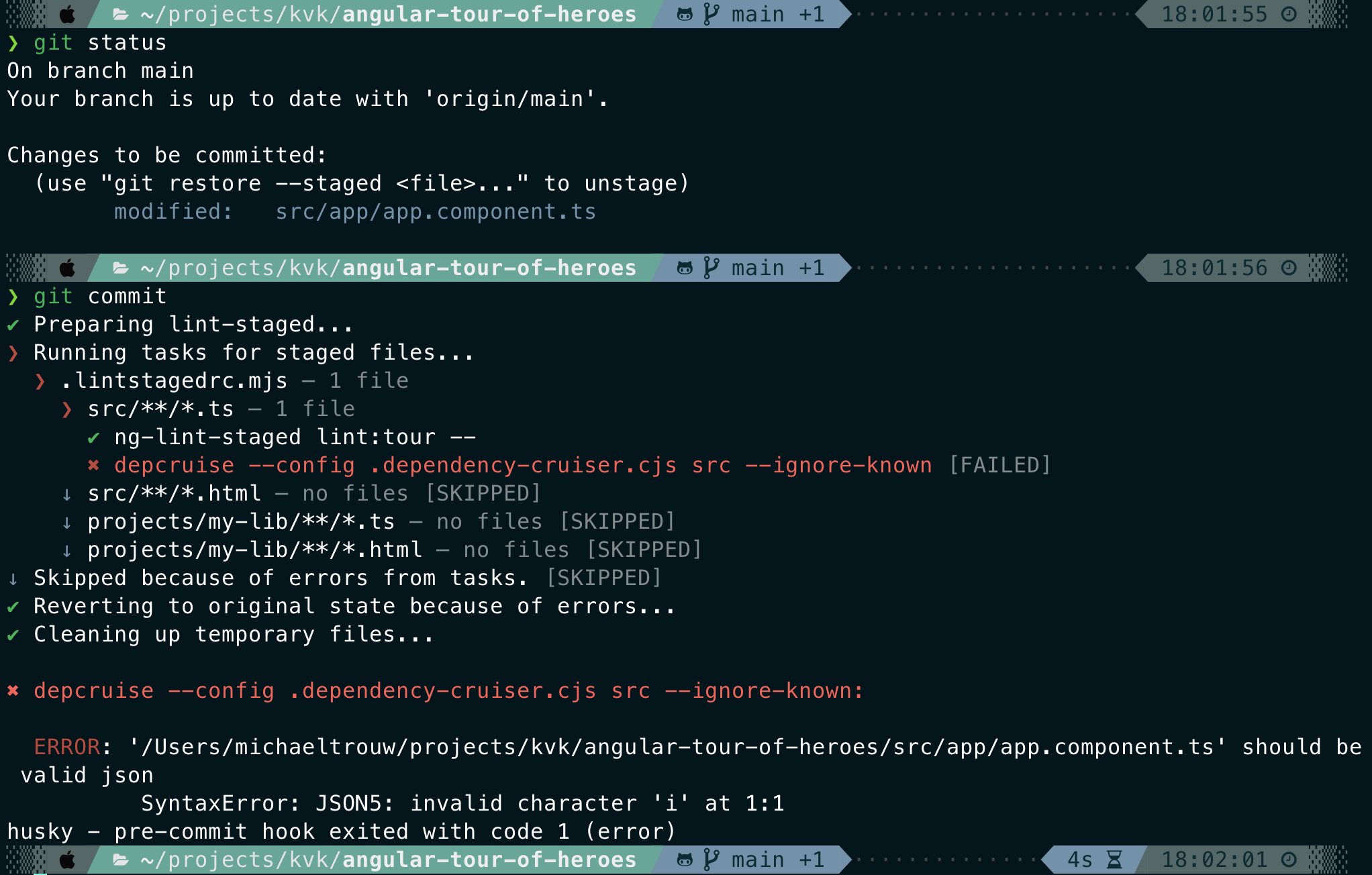Click the hourglass icon beside 4s
The height and width of the screenshot is (875, 1372).
[1114, 860]
